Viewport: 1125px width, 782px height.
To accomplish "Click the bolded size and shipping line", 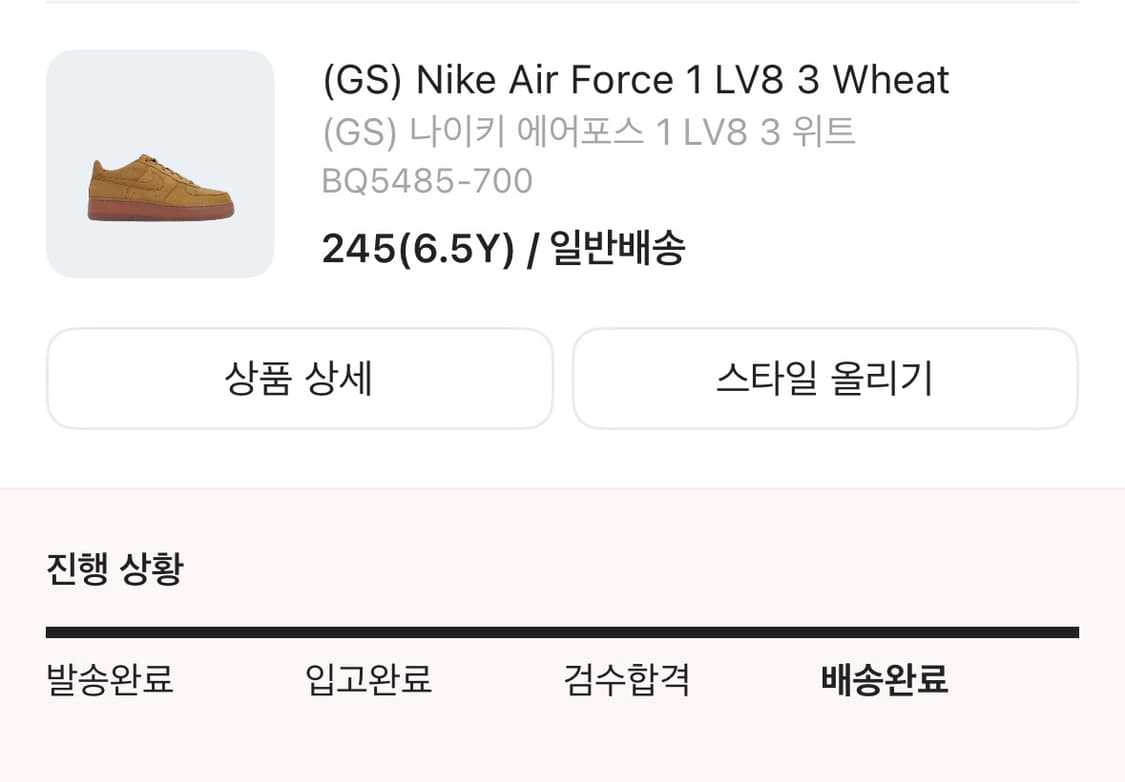I will [x=504, y=250].
